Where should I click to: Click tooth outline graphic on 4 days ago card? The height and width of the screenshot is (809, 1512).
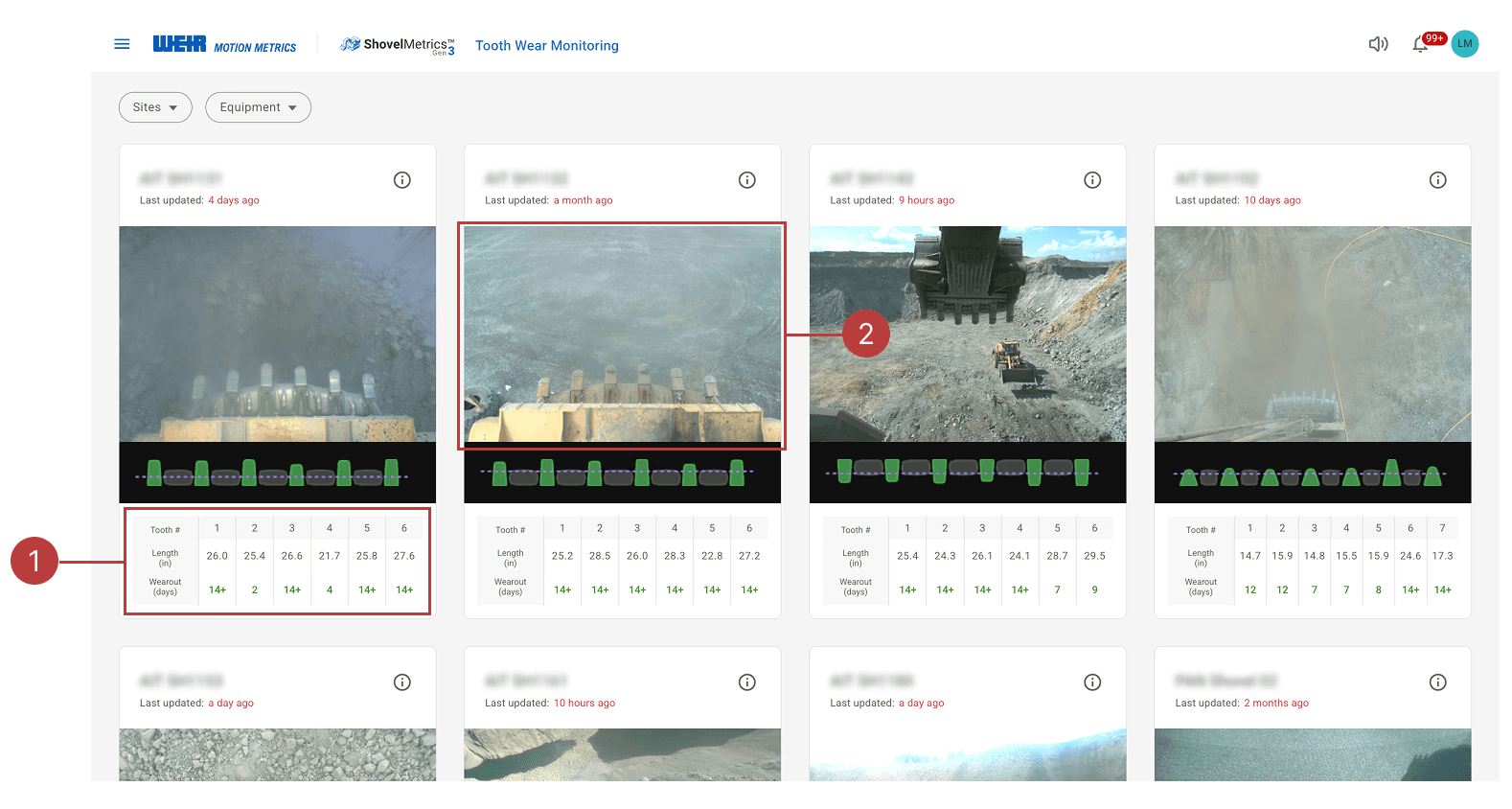[x=278, y=473]
